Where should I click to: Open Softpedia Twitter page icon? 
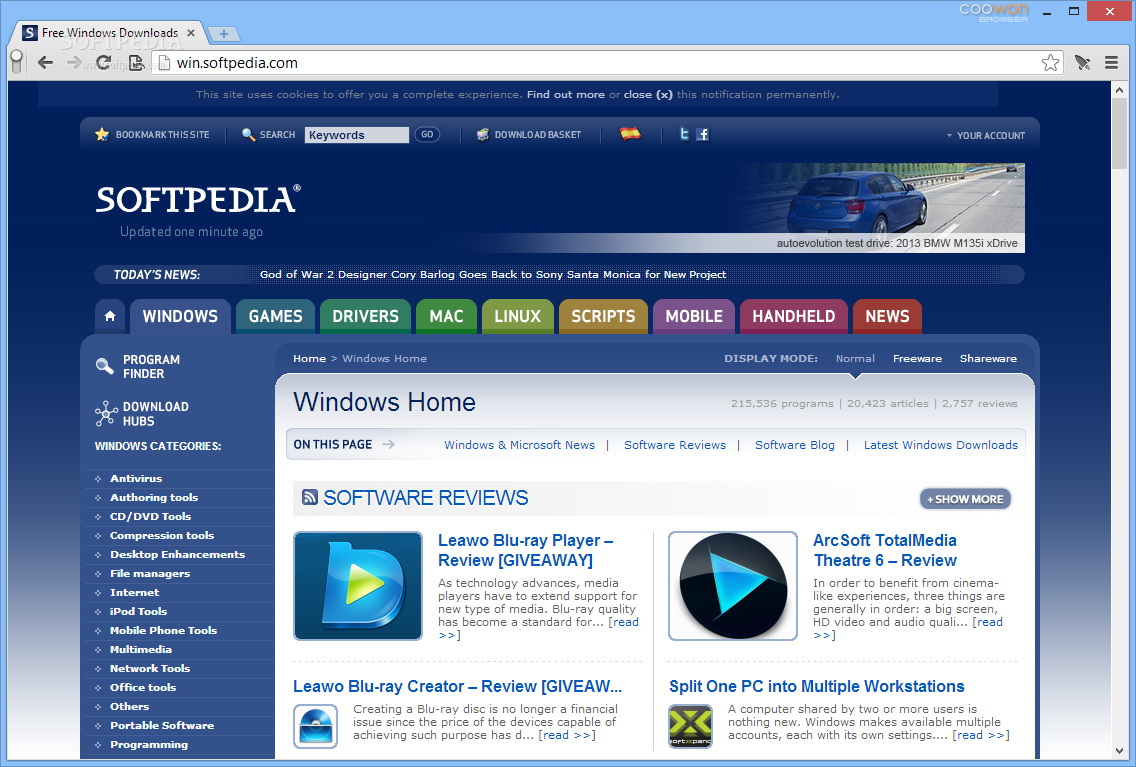tap(684, 134)
